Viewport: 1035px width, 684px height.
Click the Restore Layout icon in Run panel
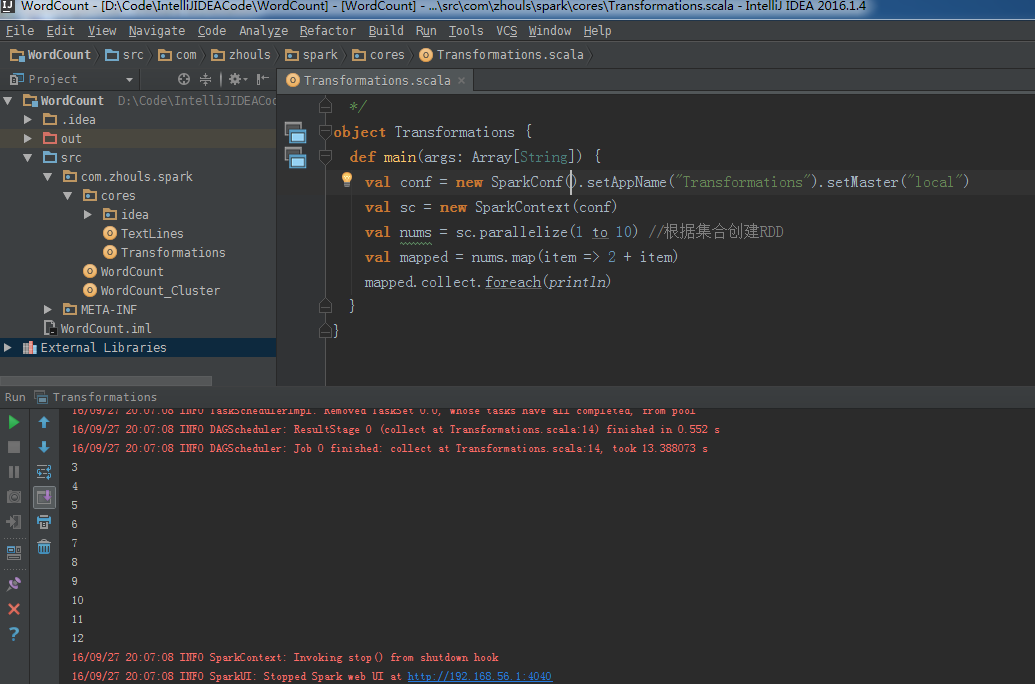[13, 553]
